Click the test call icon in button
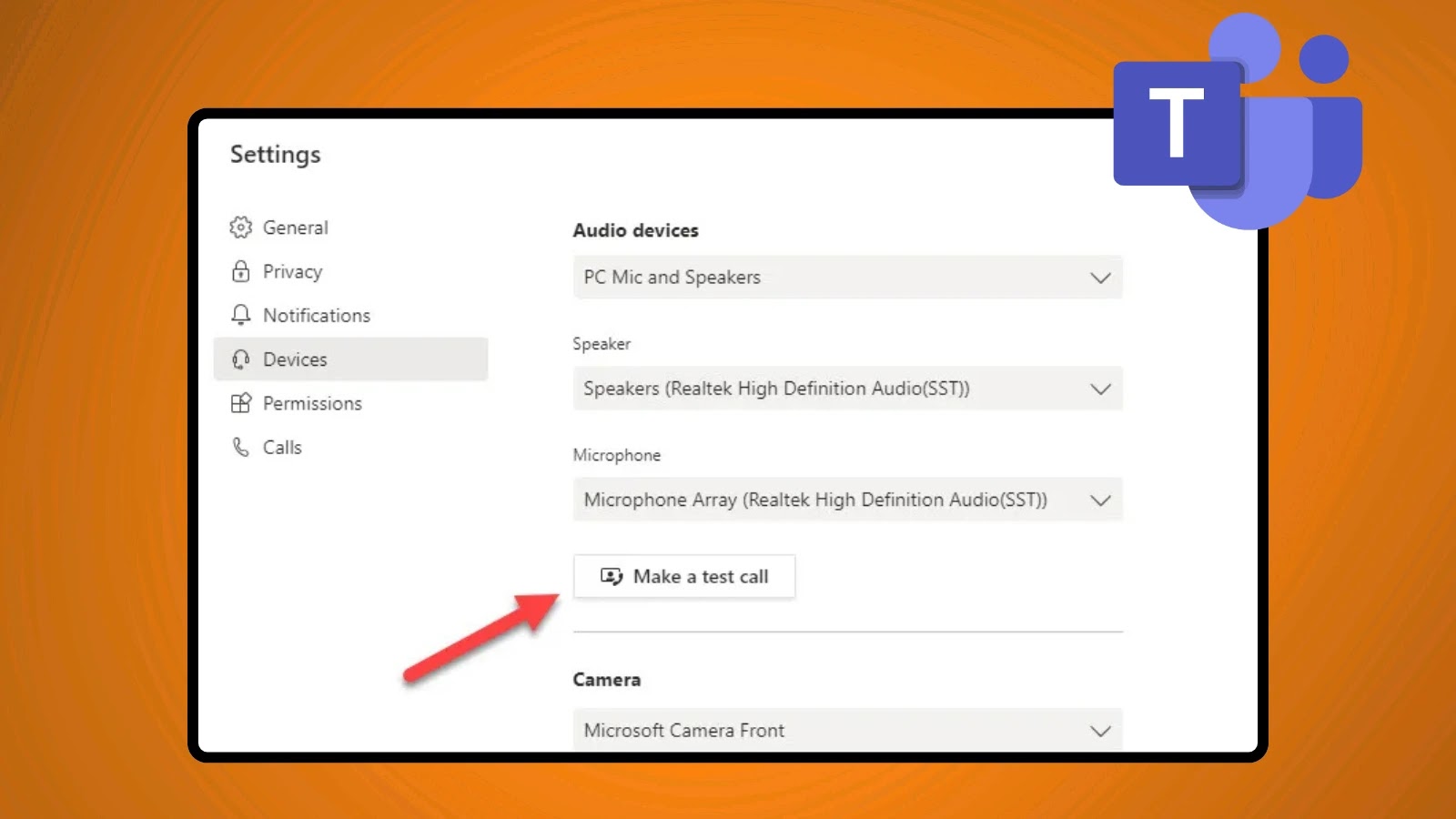Screen dimensions: 1456x819 [612, 577]
